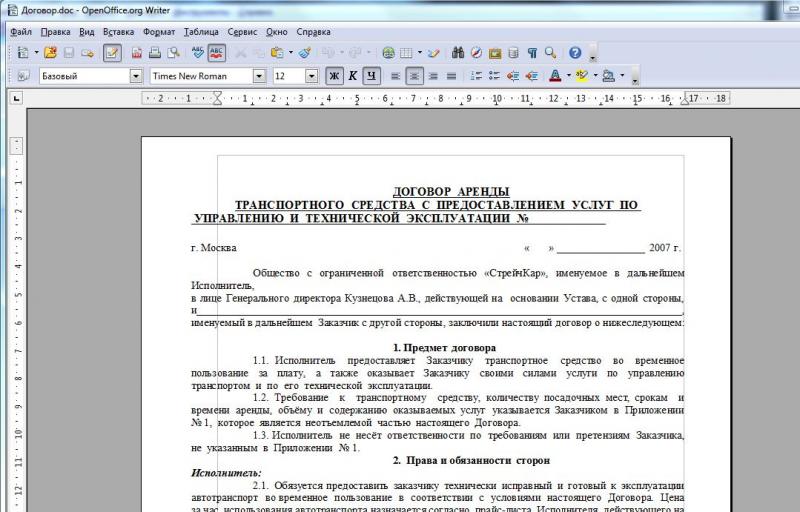800x512 pixels.
Task: Apply paragraph Background Color
Action: [x=608, y=76]
